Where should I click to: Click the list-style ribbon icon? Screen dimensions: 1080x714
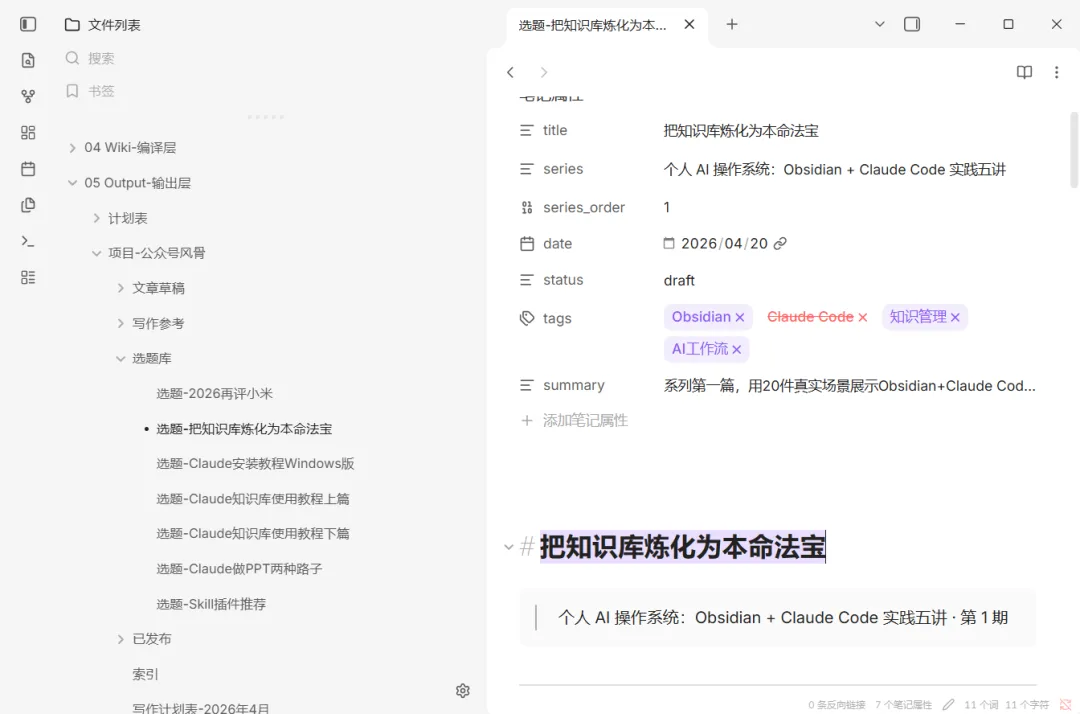[x=28, y=277]
